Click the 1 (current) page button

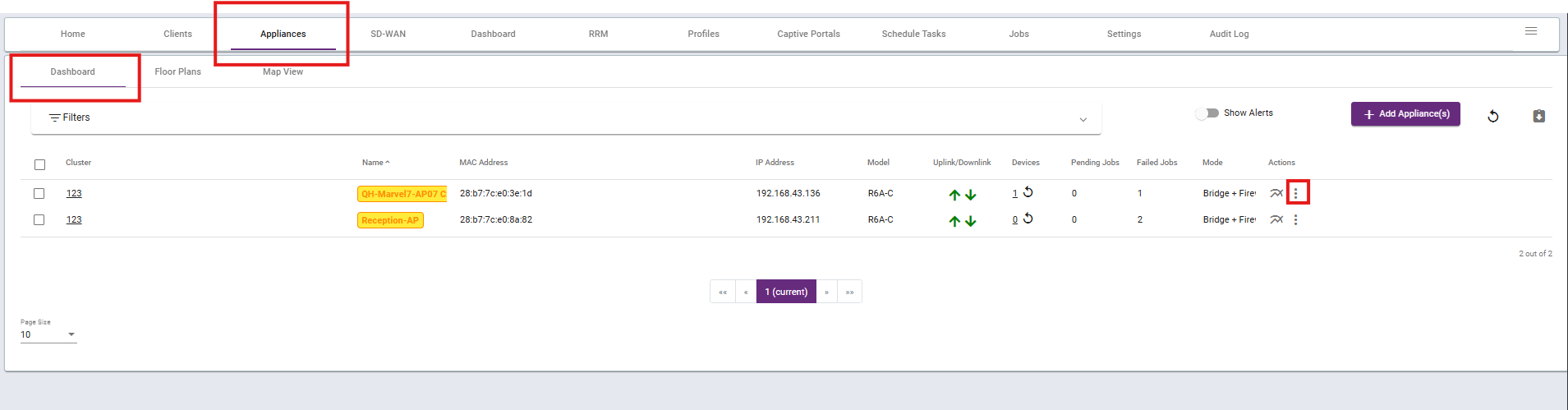click(x=786, y=292)
